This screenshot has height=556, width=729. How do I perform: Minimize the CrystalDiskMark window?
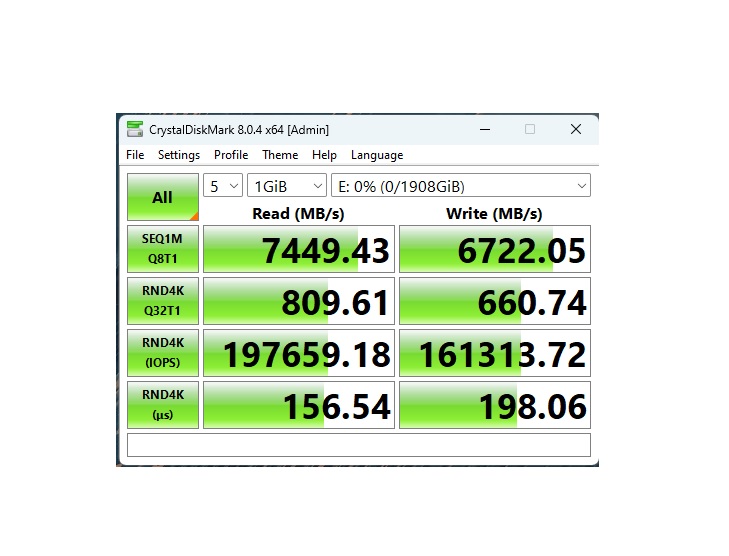click(x=485, y=129)
